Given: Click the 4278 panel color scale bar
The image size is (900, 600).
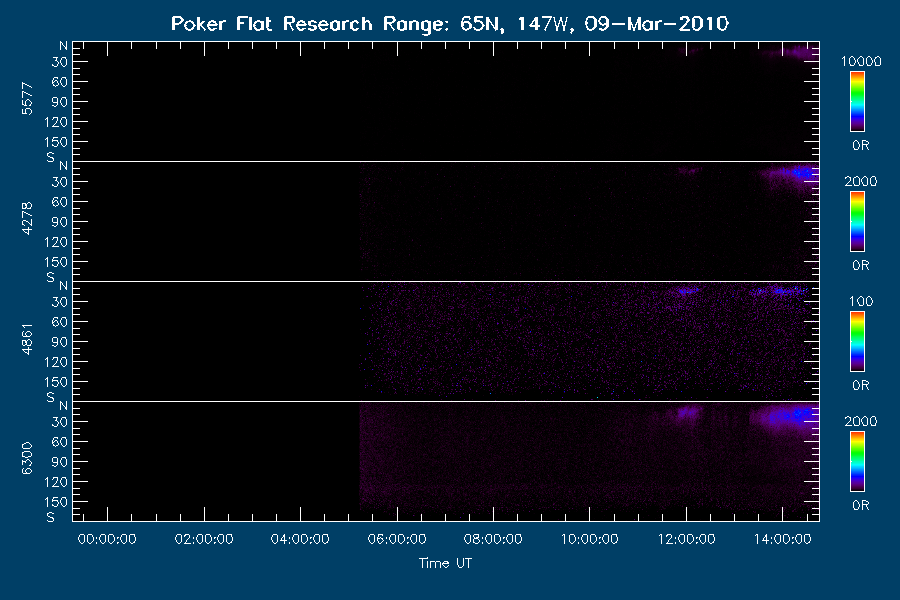Looking at the screenshot, I should point(858,222).
